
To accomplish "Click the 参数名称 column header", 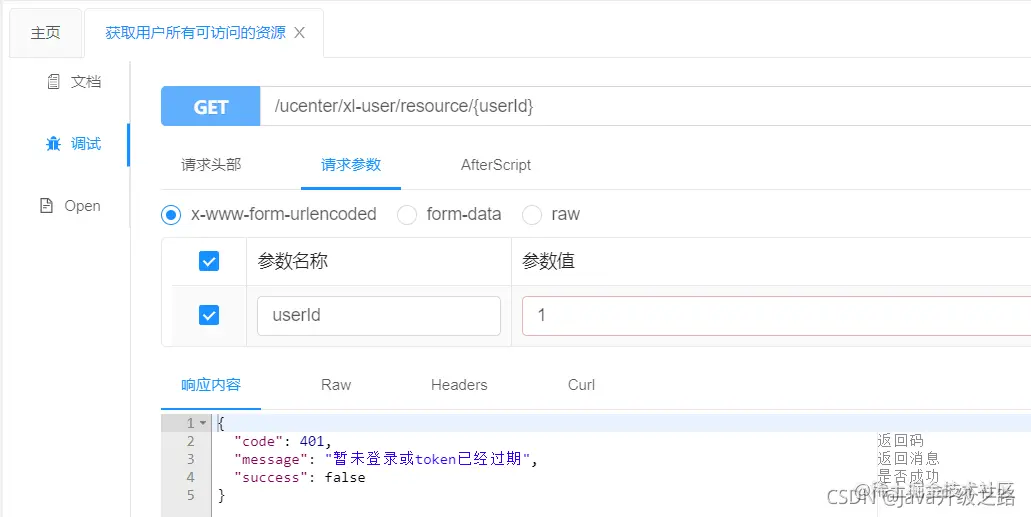I will click(293, 262).
